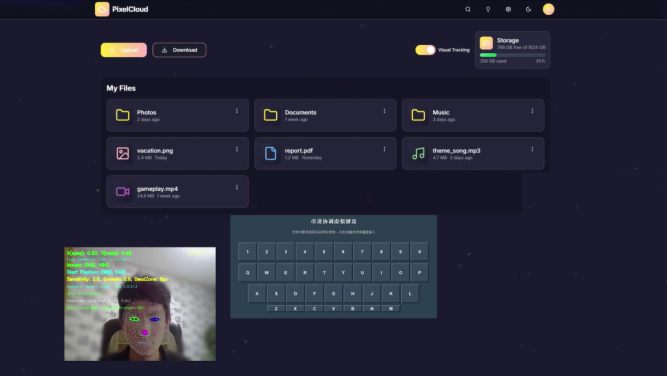Click the report.pdf document icon
Image resolution: width=667 pixels, height=376 pixels.
coord(270,153)
